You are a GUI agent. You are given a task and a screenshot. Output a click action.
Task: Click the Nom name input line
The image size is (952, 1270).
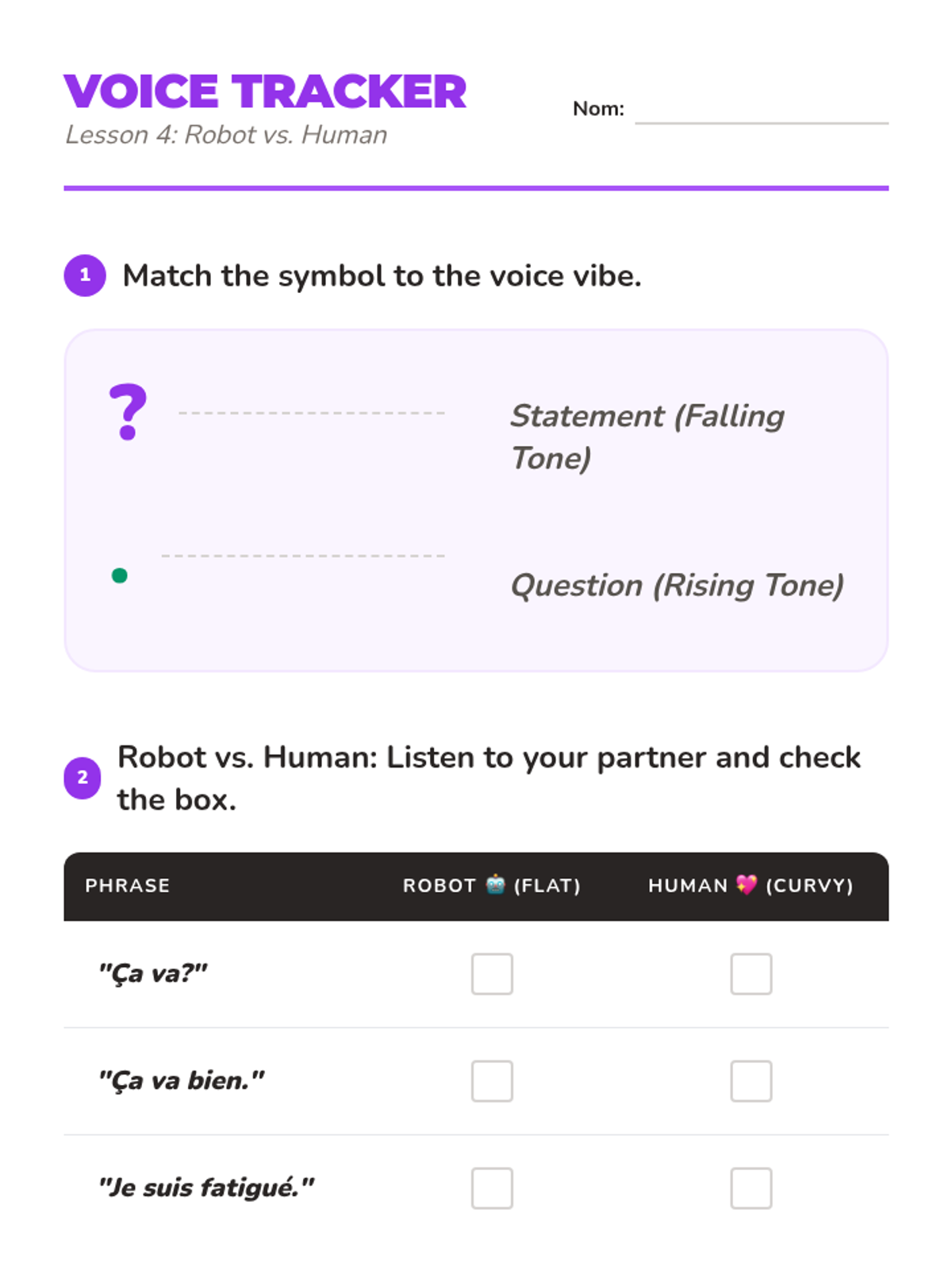tap(761, 115)
